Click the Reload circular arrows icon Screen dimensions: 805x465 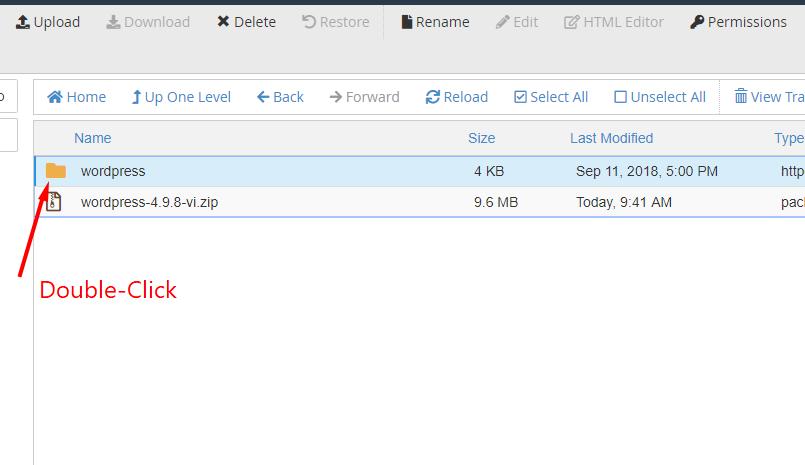pyautogui.click(x=433, y=97)
